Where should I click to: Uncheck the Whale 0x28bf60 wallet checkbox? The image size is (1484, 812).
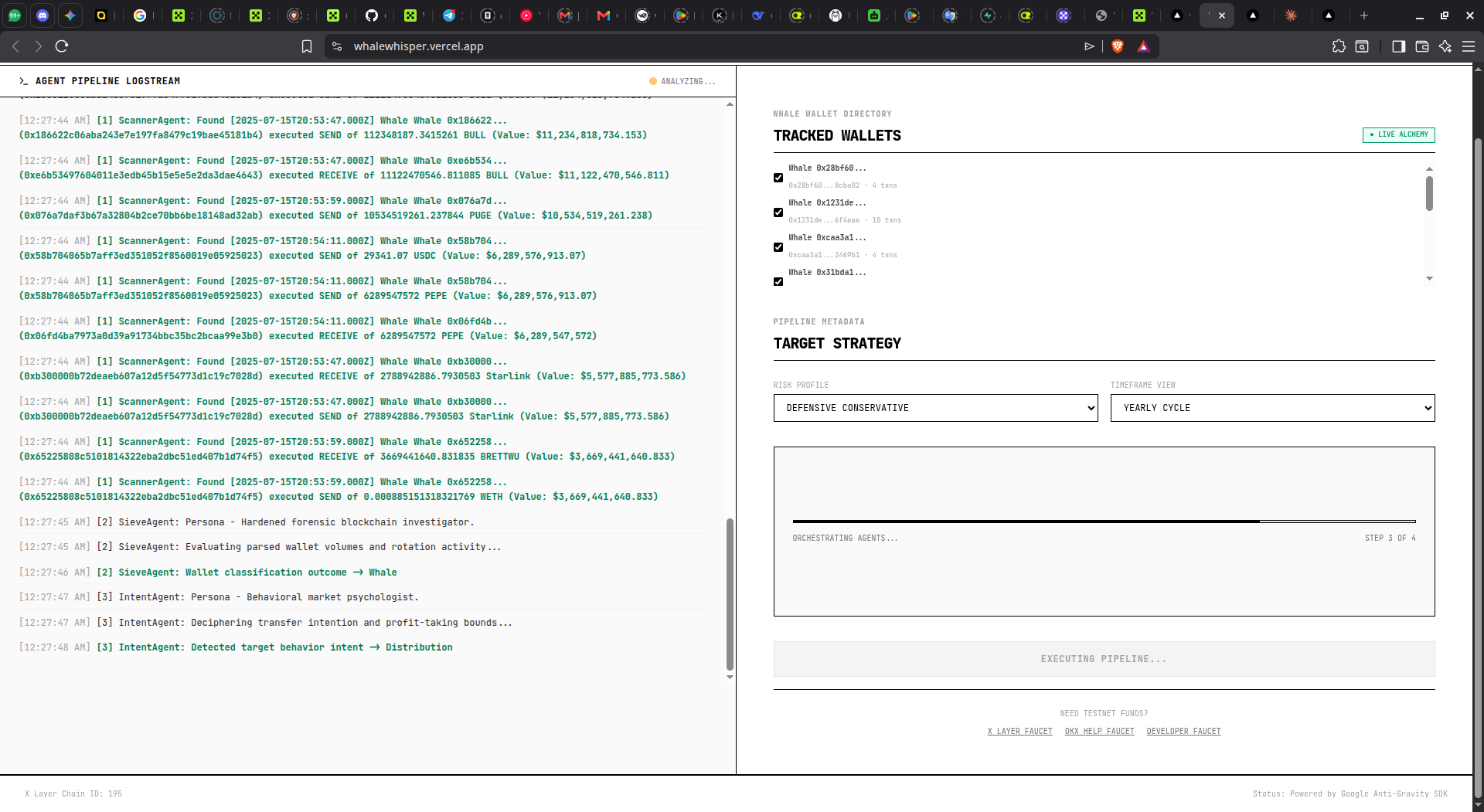778,178
